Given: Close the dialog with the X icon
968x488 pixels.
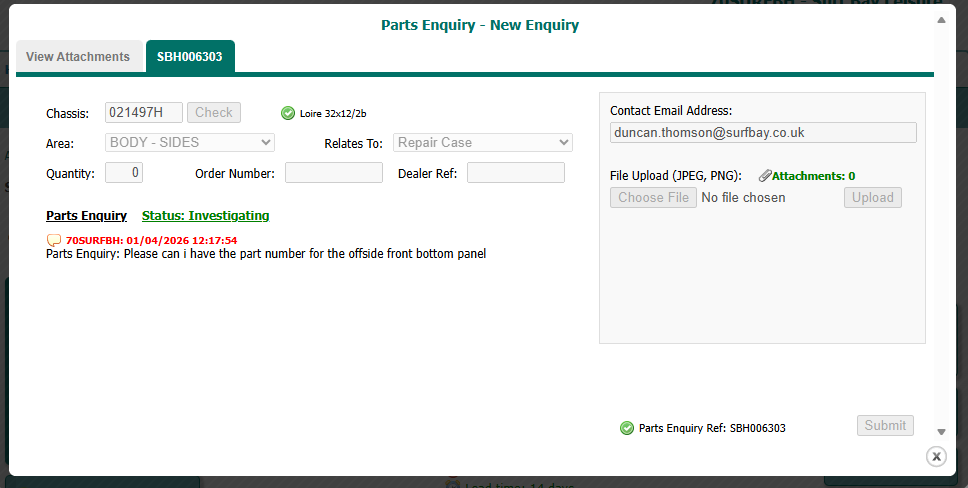Looking at the screenshot, I should tap(936, 456).
